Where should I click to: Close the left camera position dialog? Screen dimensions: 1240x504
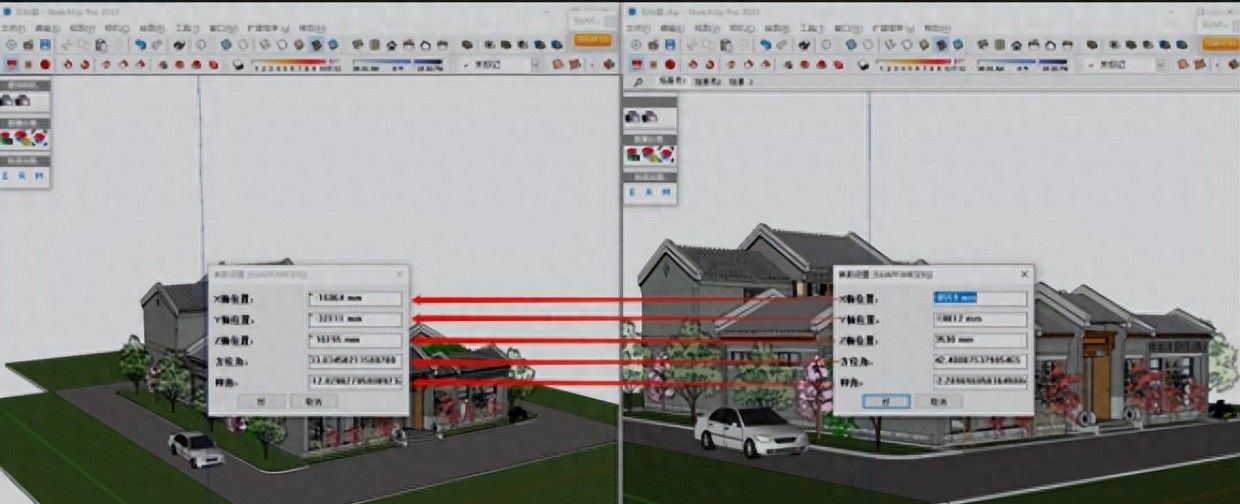point(398,272)
